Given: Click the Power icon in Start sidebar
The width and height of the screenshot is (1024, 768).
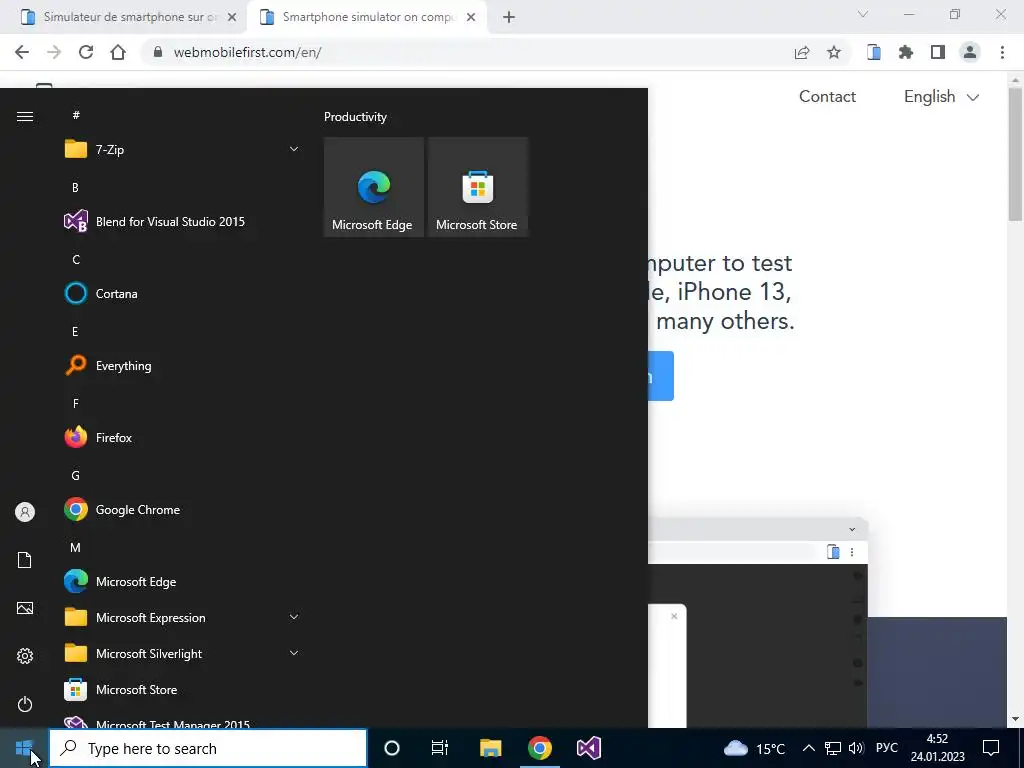Looking at the screenshot, I should [x=25, y=704].
